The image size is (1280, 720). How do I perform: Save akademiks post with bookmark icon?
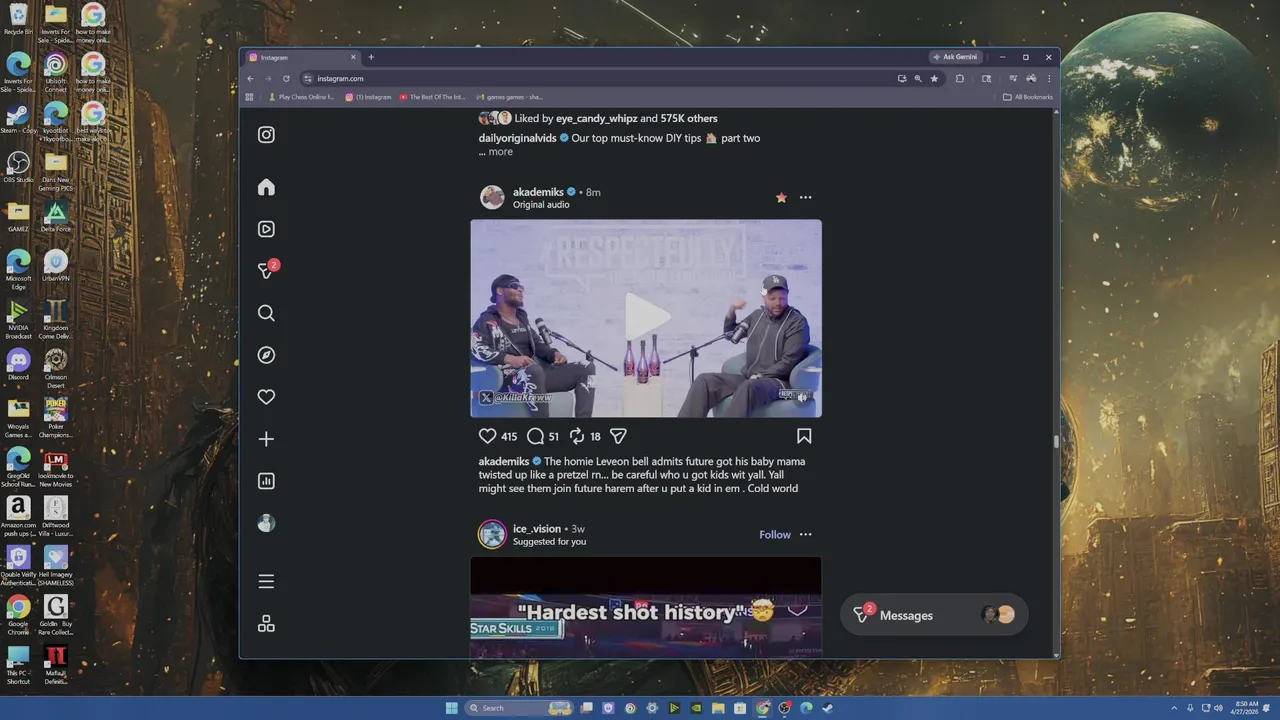(x=804, y=436)
